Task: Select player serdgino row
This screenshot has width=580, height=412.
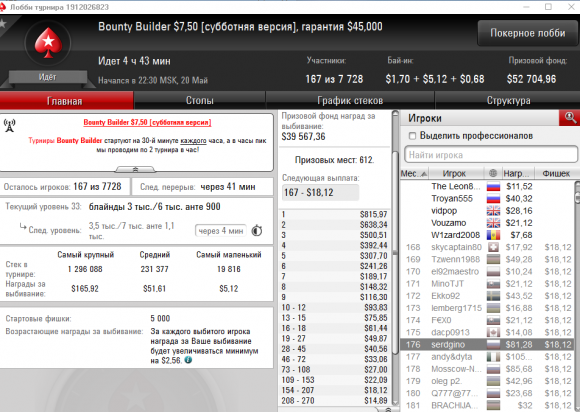Action: pyautogui.click(x=488, y=344)
